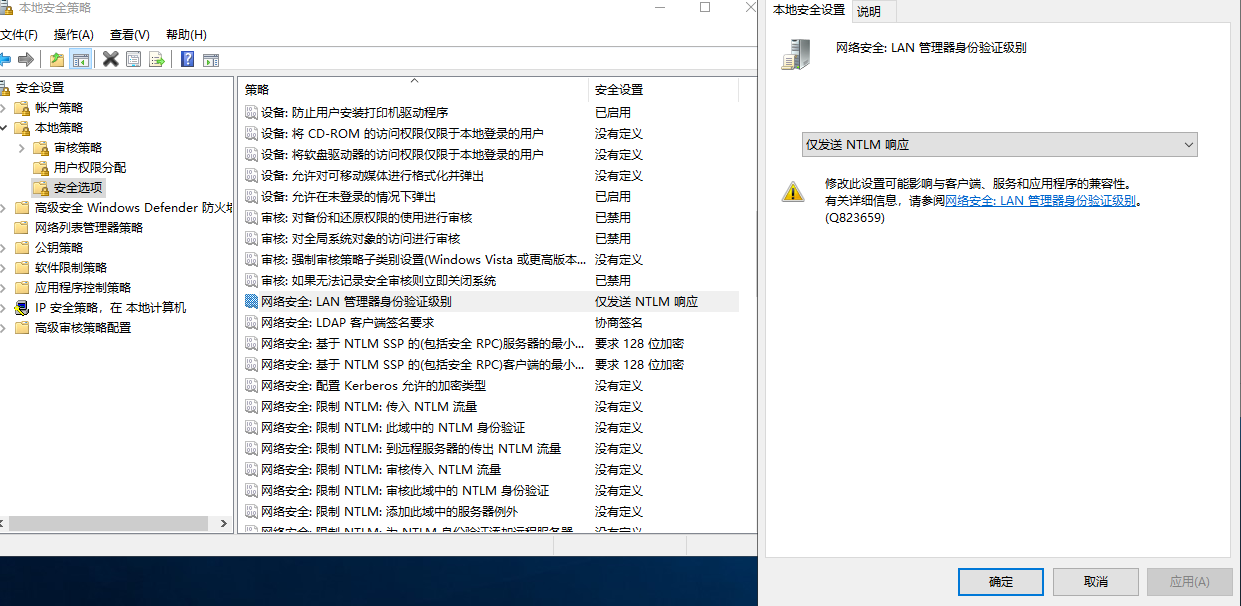
Task: Expand the 审核策略 tree node
Action: pos(22,148)
